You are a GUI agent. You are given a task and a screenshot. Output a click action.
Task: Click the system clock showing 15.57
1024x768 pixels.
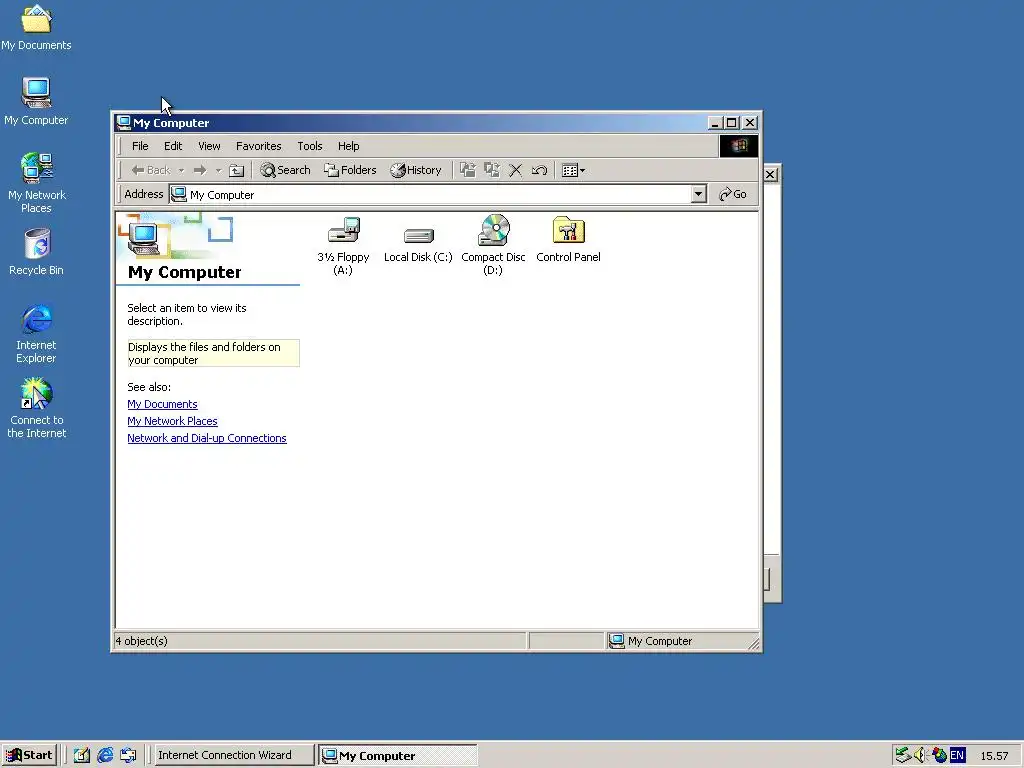tap(994, 756)
